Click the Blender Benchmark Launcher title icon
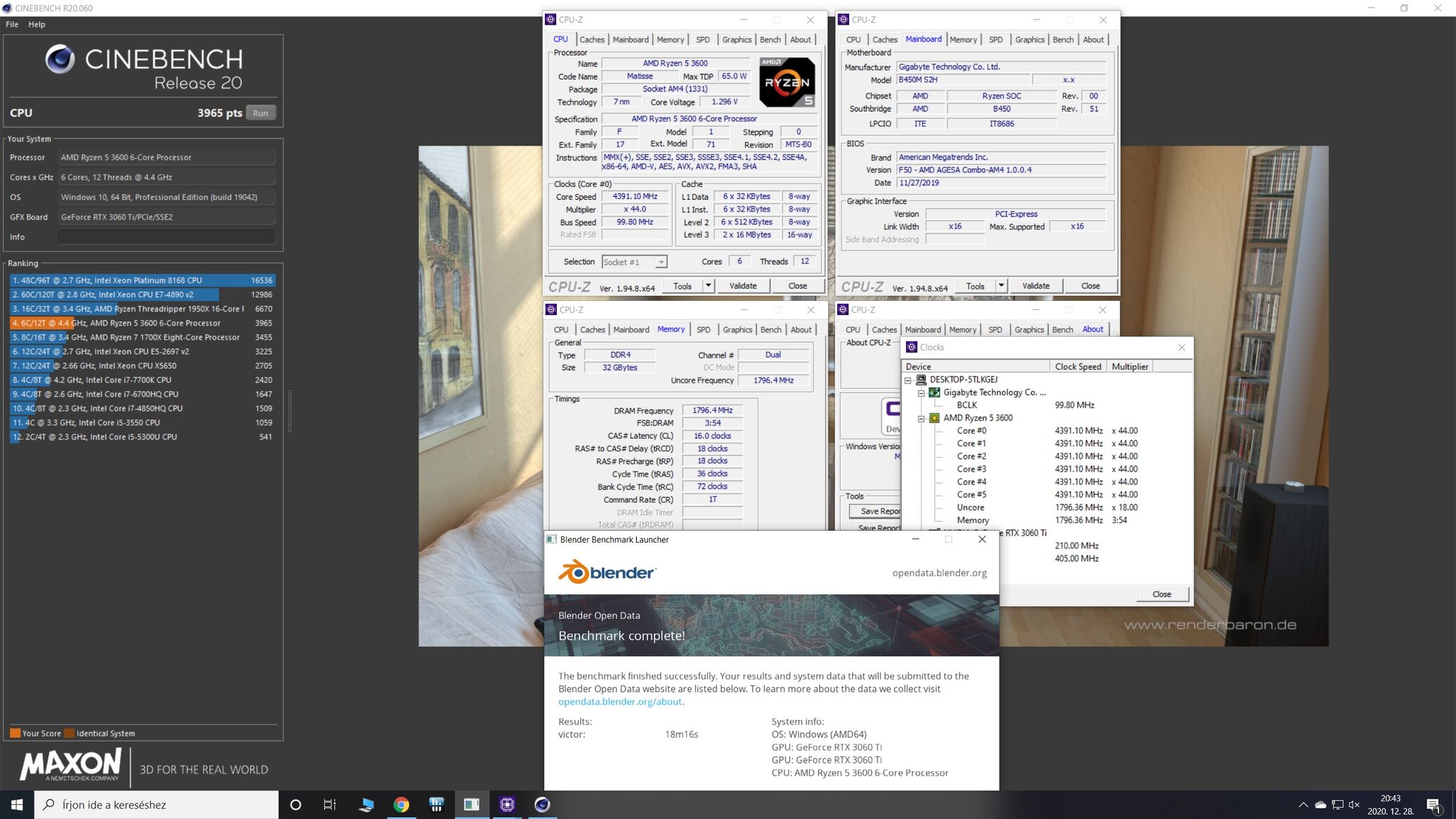 pyautogui.click(x=552, y=539)
